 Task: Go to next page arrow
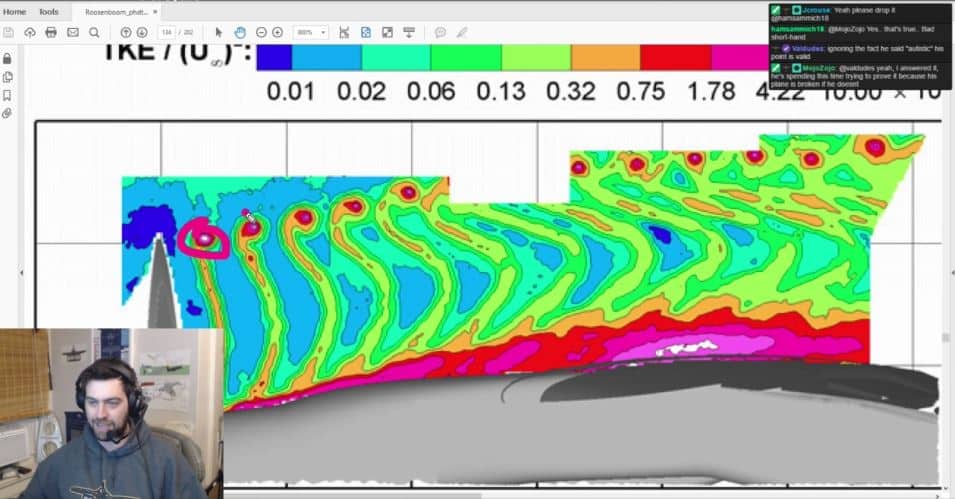click(143, 32)
